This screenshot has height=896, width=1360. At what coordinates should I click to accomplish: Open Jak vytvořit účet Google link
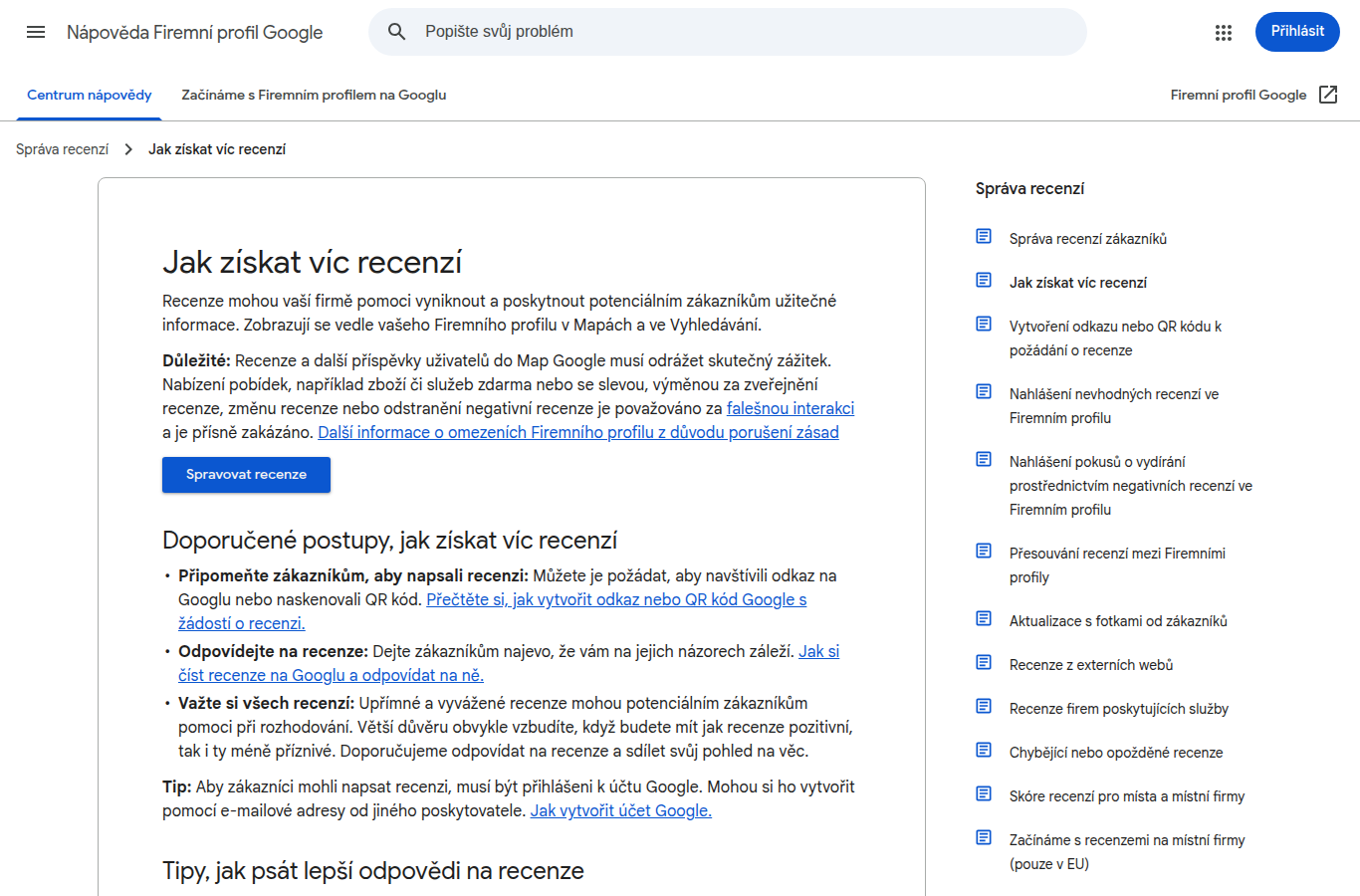621,810
